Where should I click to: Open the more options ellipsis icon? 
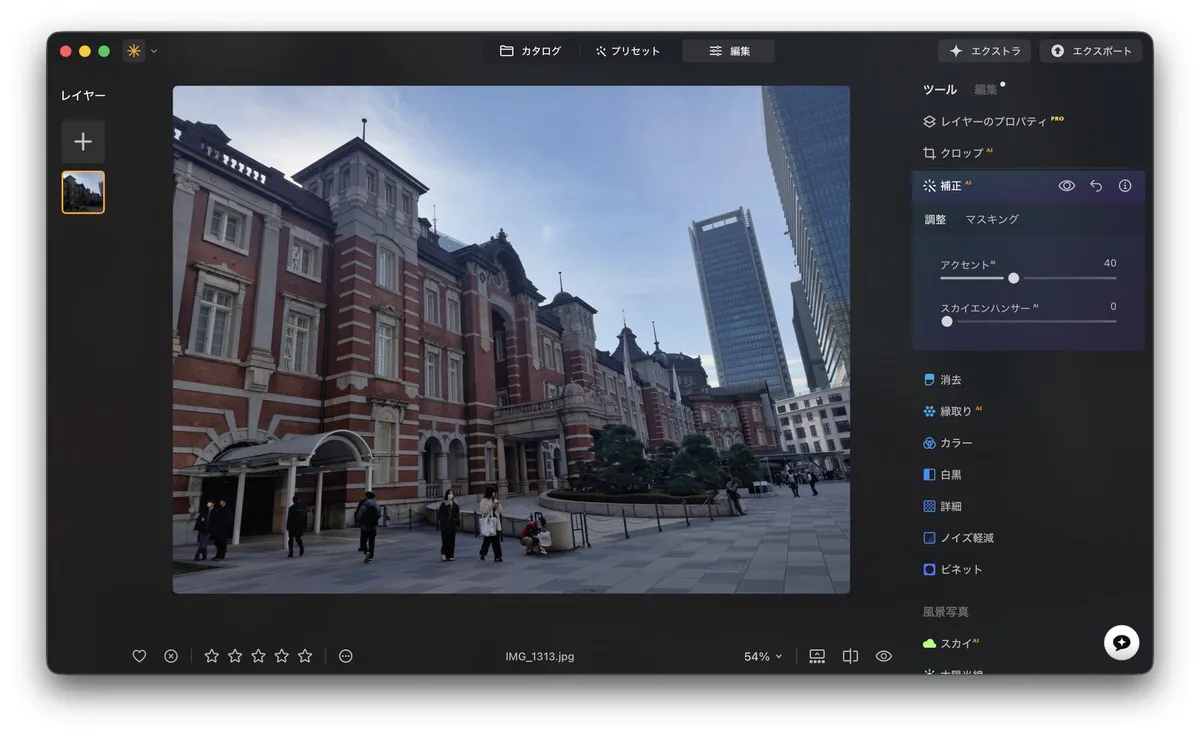coord(346,656)
